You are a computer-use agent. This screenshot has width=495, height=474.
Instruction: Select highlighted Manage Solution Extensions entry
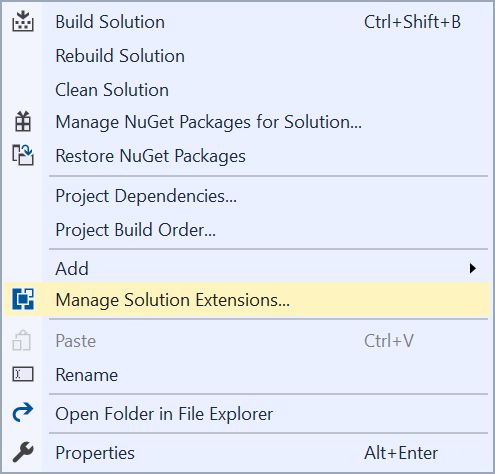(247, 299)
